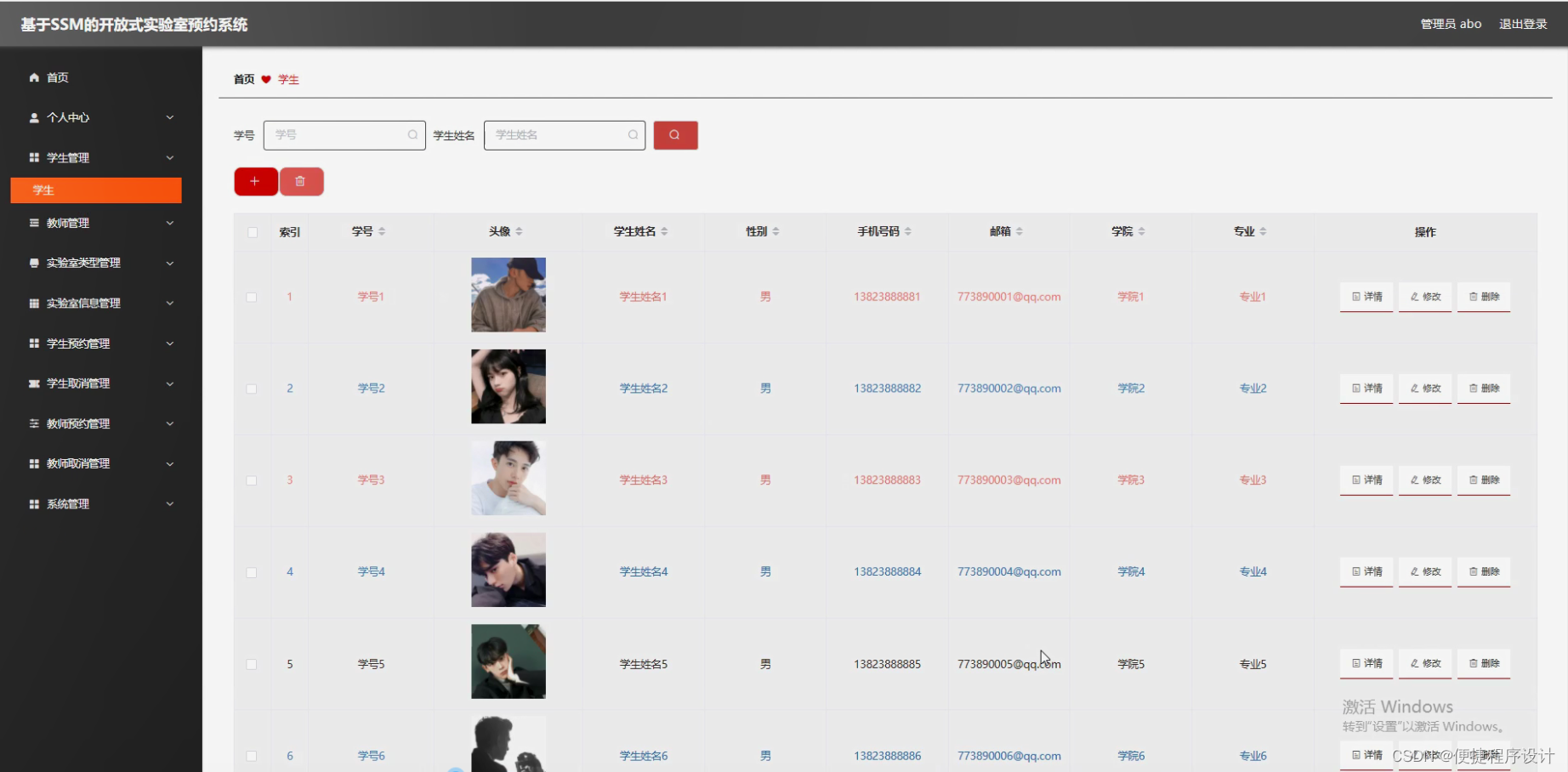Open the 实验室信息管理 menu label
The height and width of the screenshot is (772, 1568).
(x=83, y=303)
